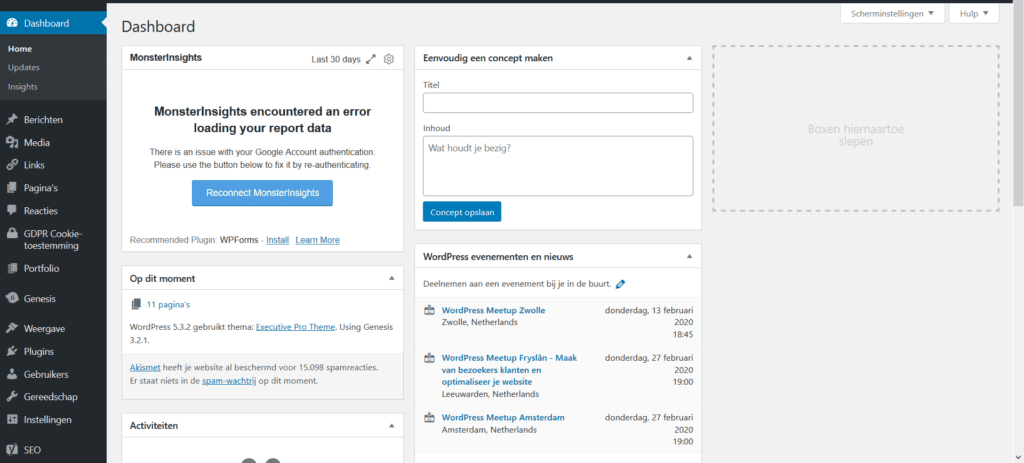Open the SEO menu label

pos(31,450)
